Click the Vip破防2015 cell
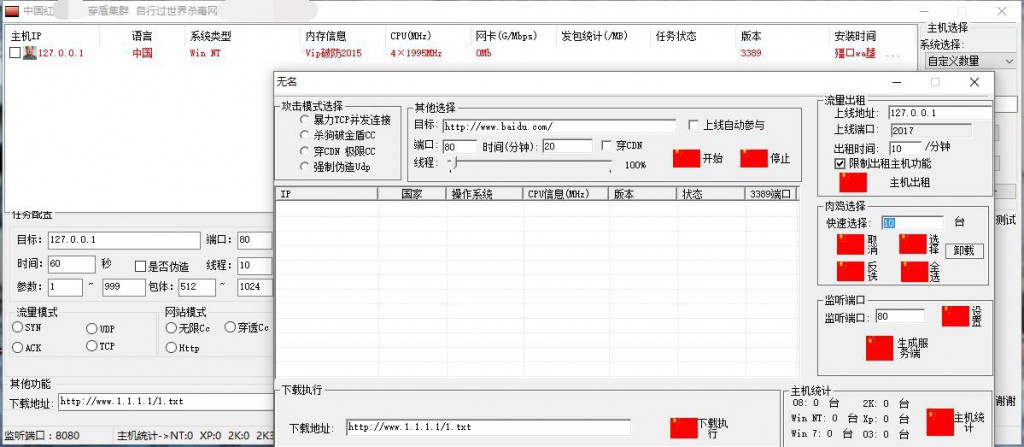Screen dimensions: 1024x447 [333, 54]
